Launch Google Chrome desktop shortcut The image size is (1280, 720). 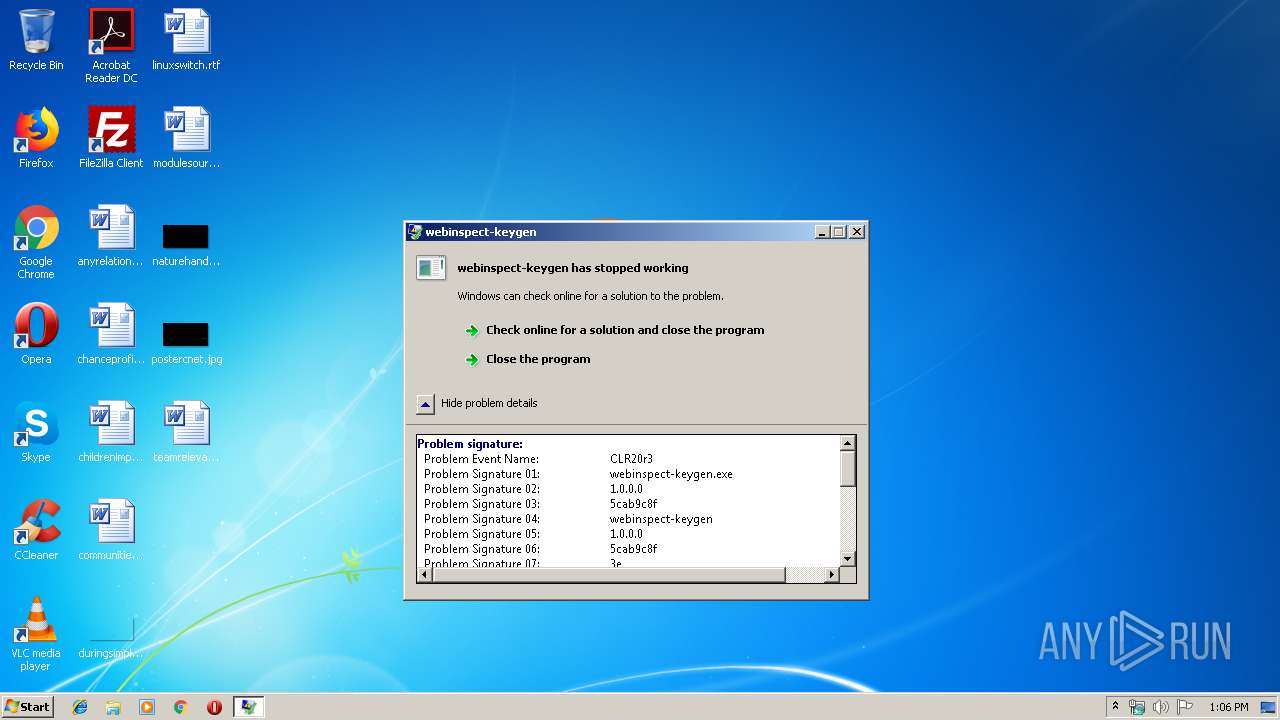pyautogui.click(x=36, y=242)
